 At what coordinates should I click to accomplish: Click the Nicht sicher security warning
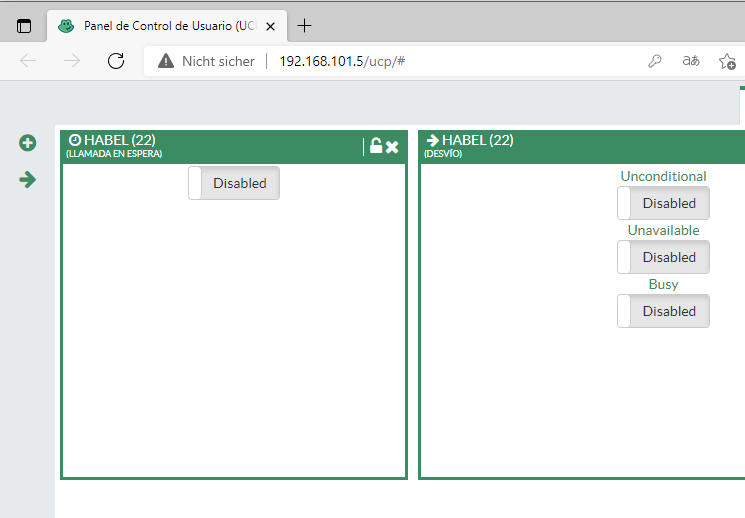tap(206, 61)
